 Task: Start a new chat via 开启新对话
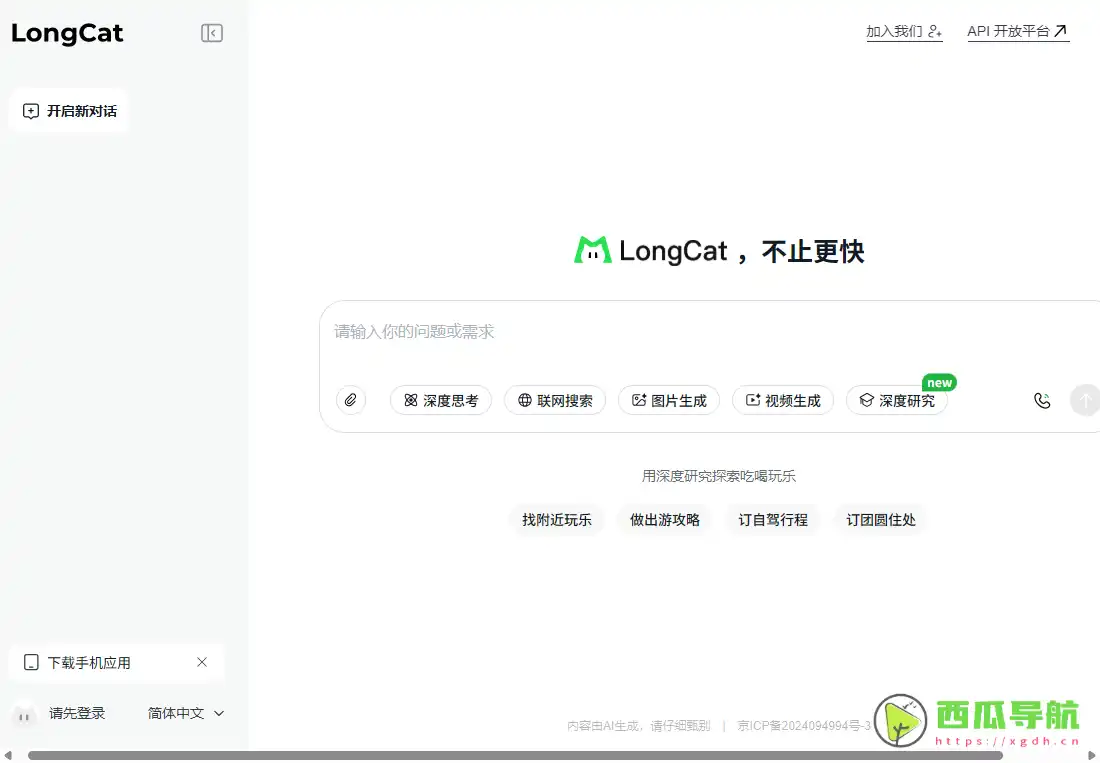(69, 111)
